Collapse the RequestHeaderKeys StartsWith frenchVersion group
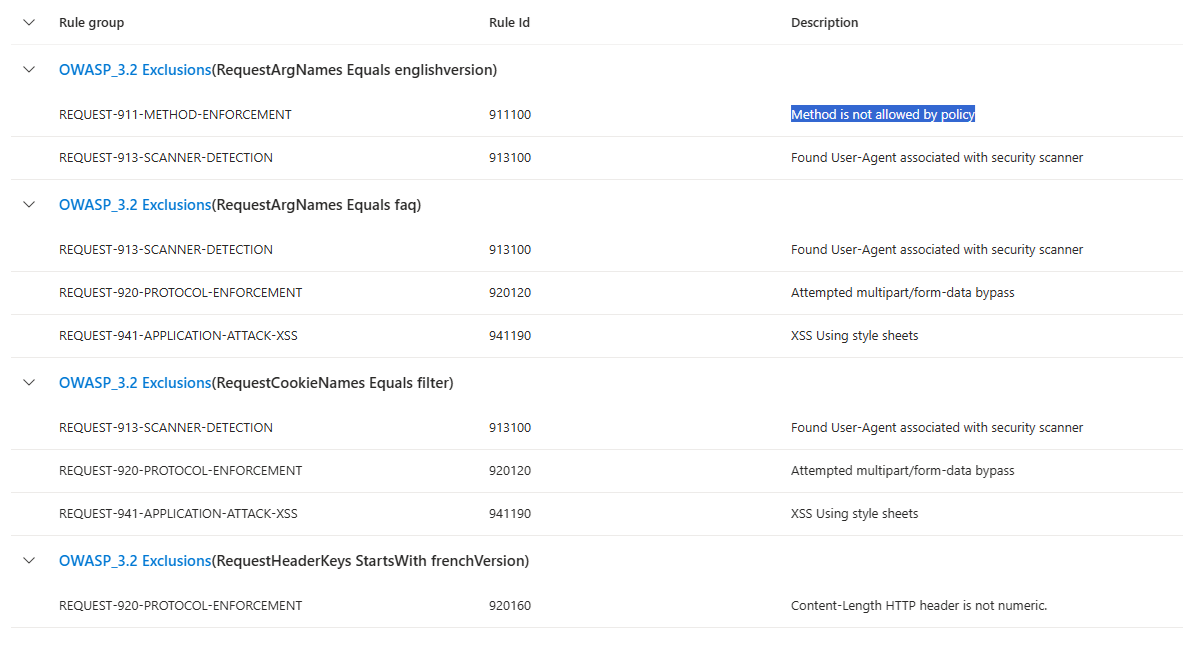This screenshot has width=1183, height=647. (x=29, y=561)
